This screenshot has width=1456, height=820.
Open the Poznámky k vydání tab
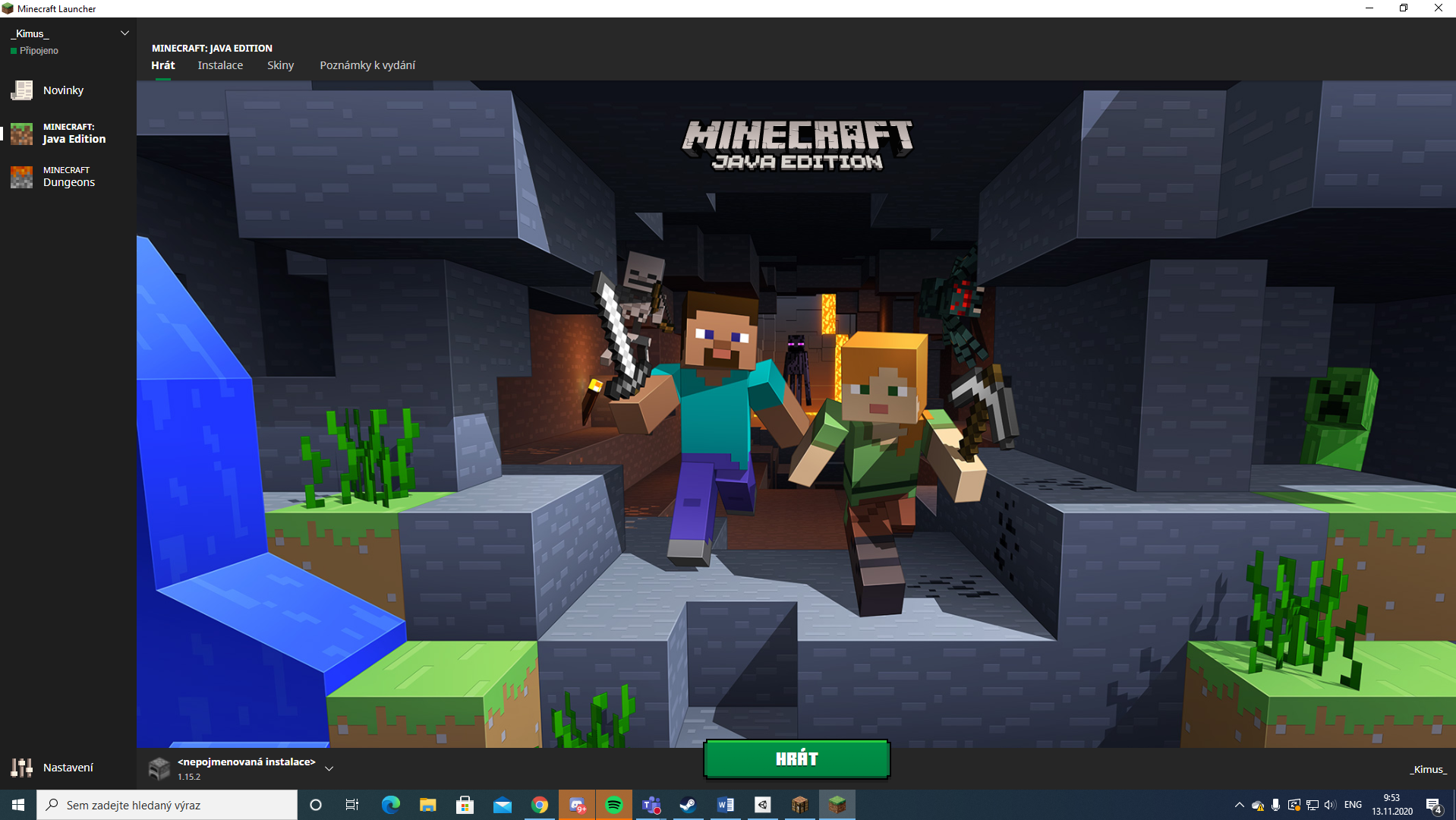(x=367, y=65)
